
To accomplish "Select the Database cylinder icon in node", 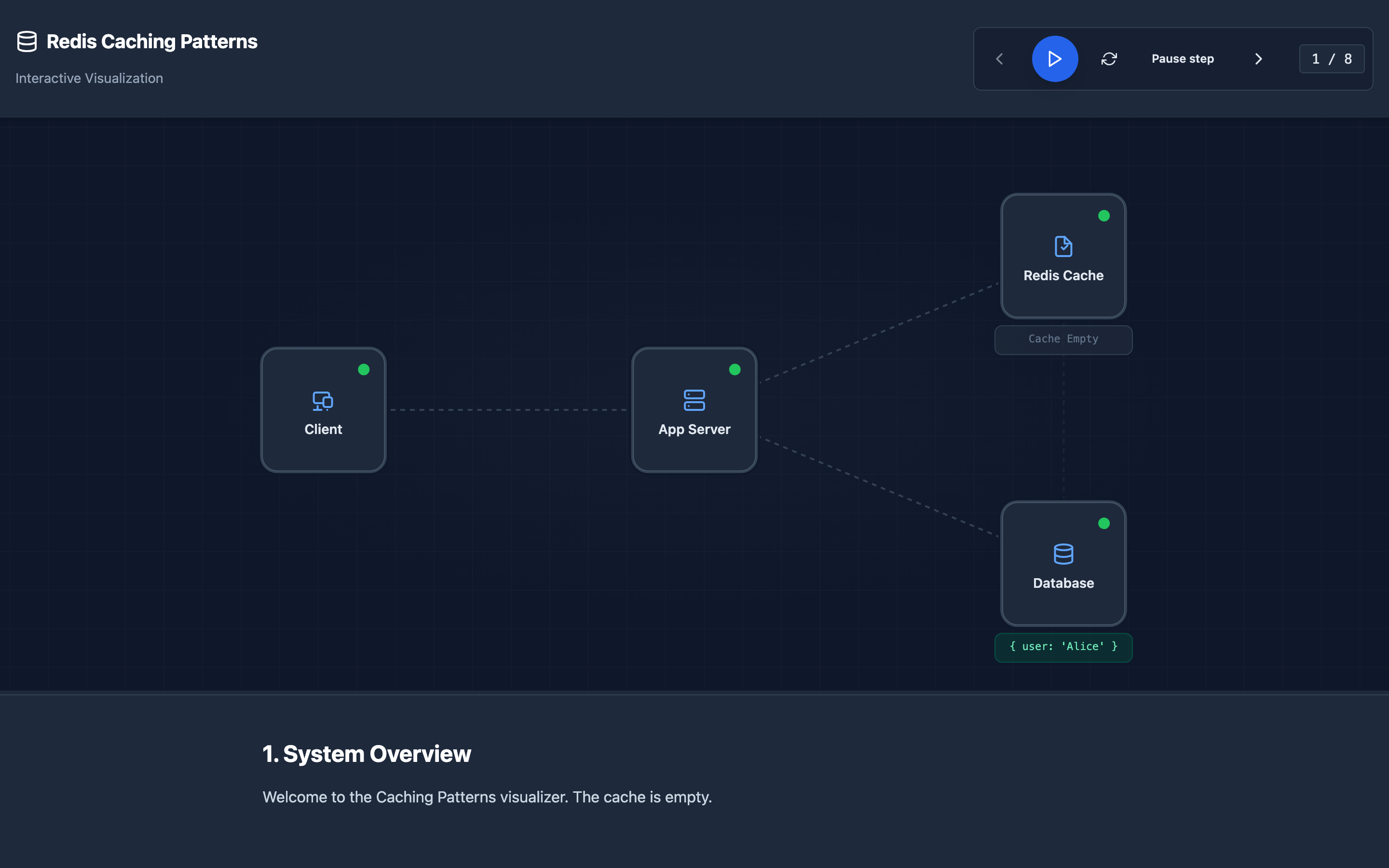I will tap(1063, 554).
